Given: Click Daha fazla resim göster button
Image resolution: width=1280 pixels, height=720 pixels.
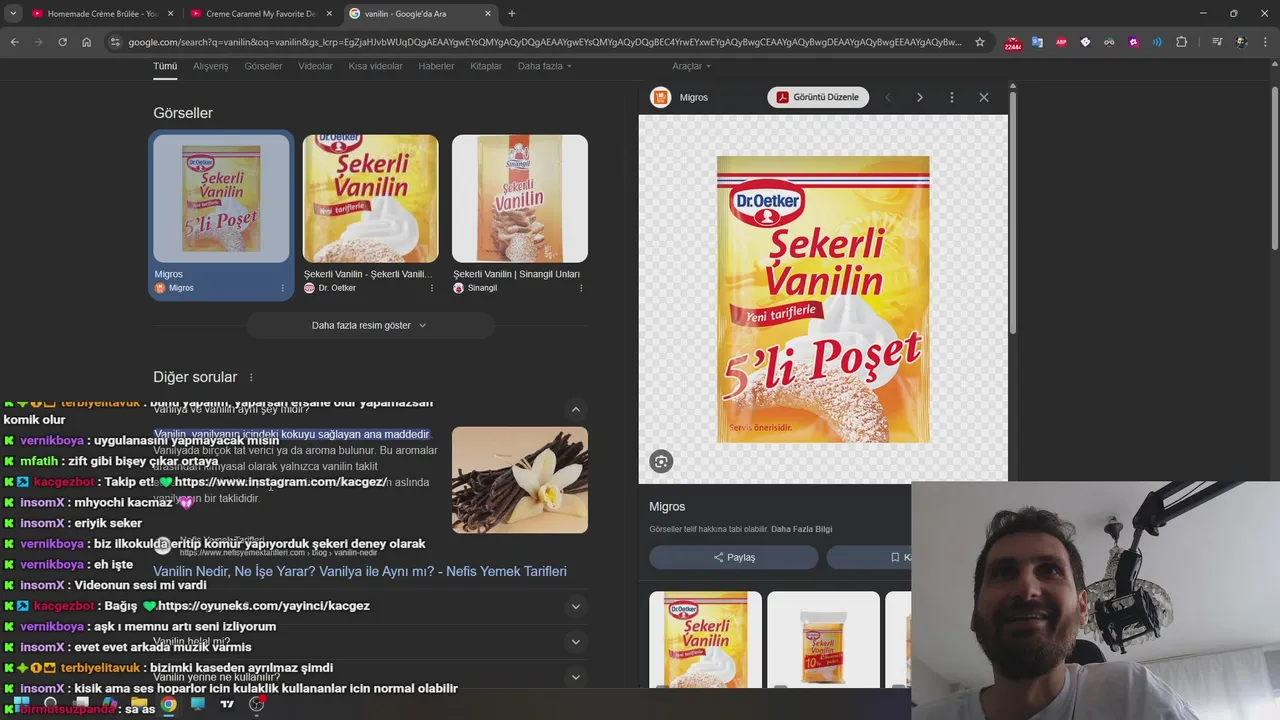Looking at the screenshot, I should pyautogui.click(x=370, y=325).
